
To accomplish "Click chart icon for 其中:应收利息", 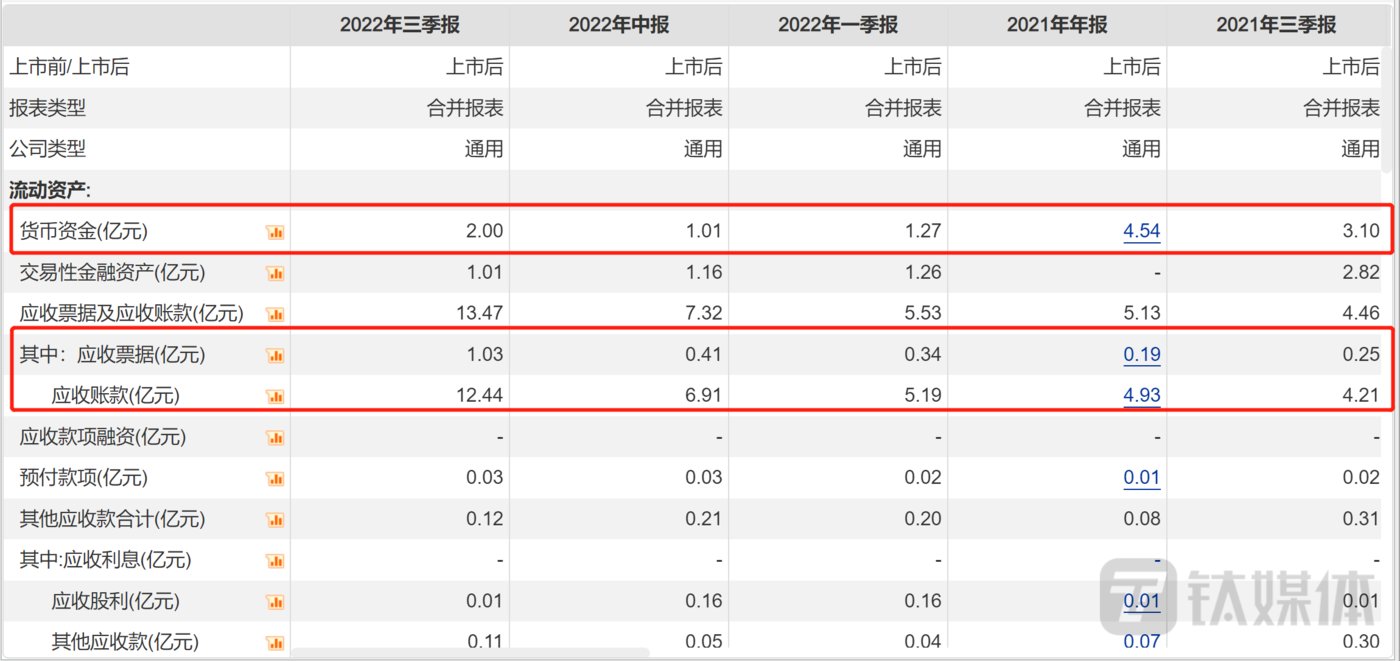I will click(x=275, y=561).
